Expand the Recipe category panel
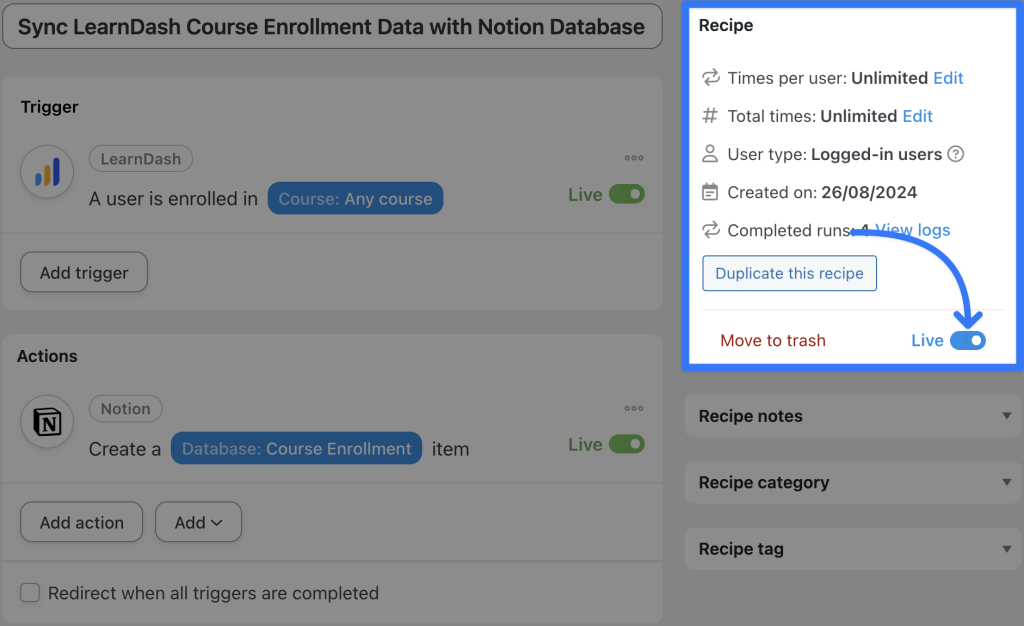This screenshot has width=1024, height=626. [1006, 482]
